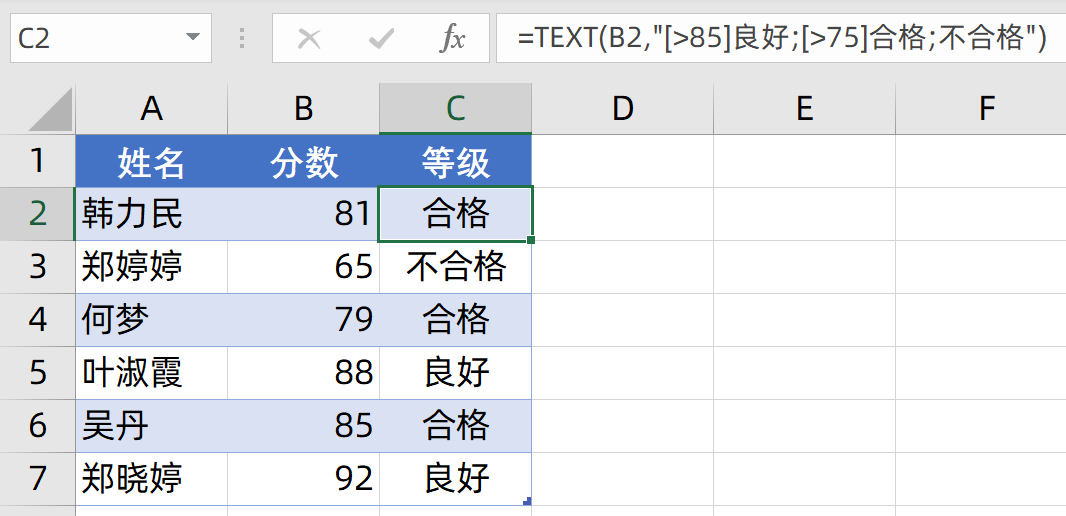The width and height of the screenshot is (1066, 516).
Task: Select row 6 header
Action: [37, 426]
